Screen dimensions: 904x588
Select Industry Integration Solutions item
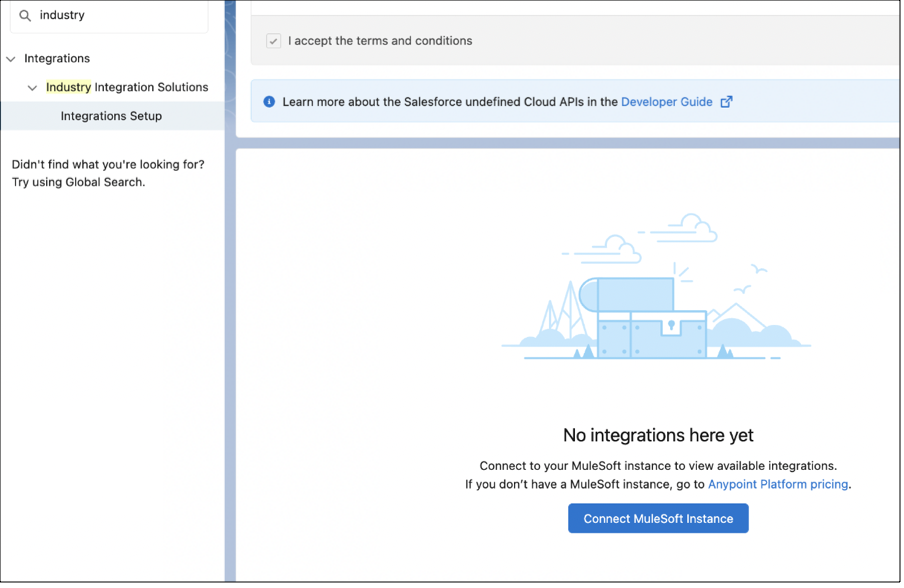tap(127, 87)
